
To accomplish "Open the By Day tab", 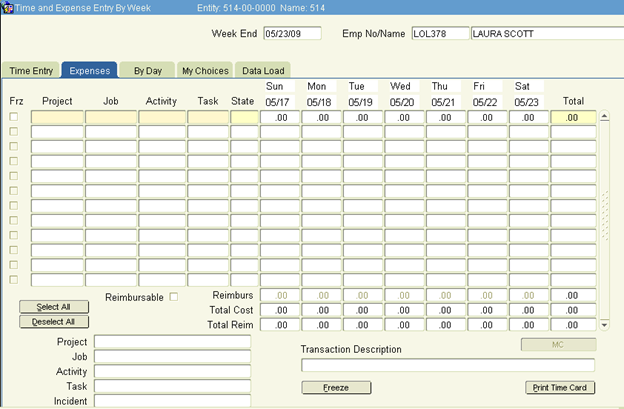I will [148, 70].
